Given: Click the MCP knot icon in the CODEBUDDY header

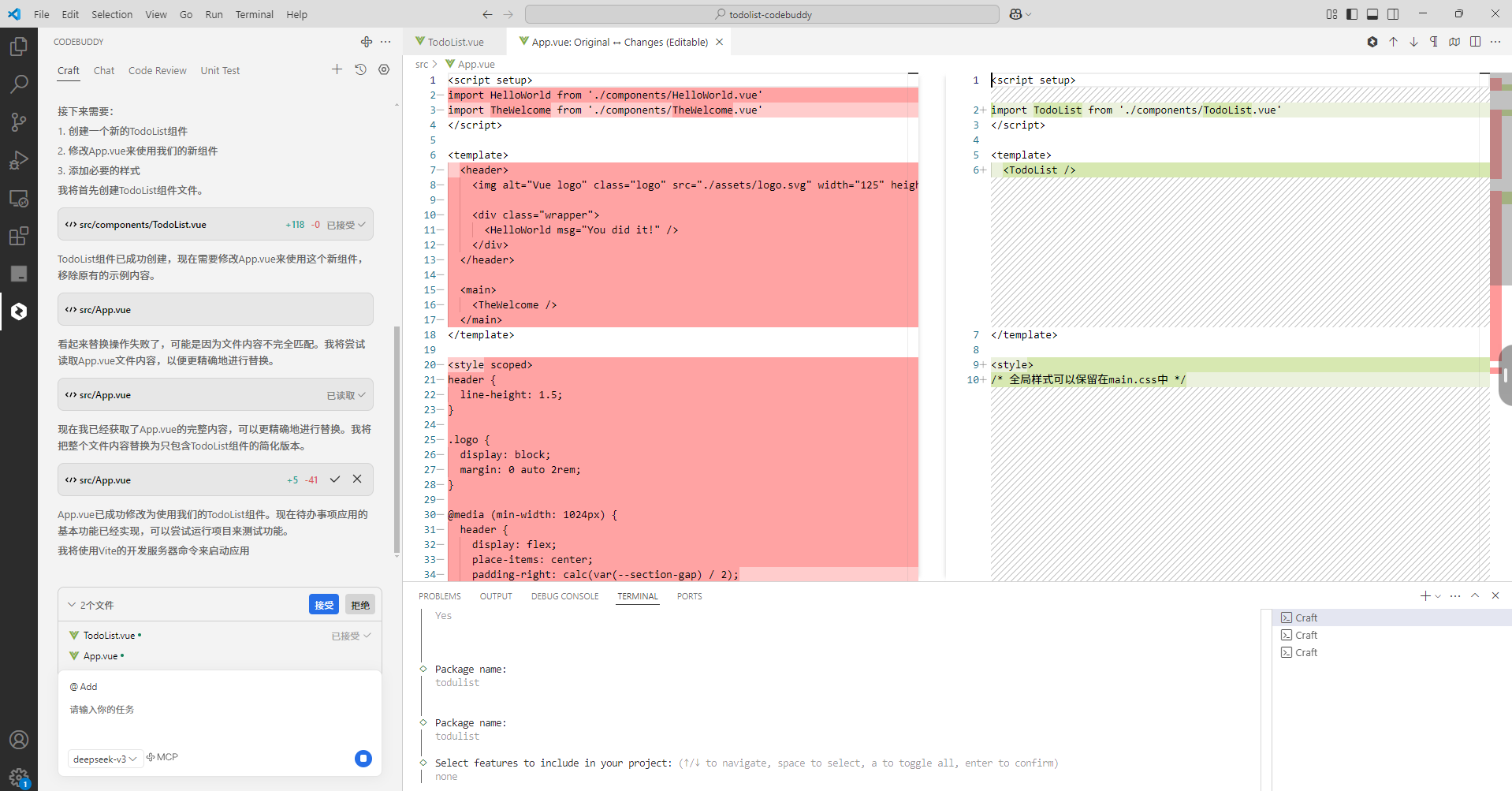Looking at the screenshot, I should click(367, 42).
